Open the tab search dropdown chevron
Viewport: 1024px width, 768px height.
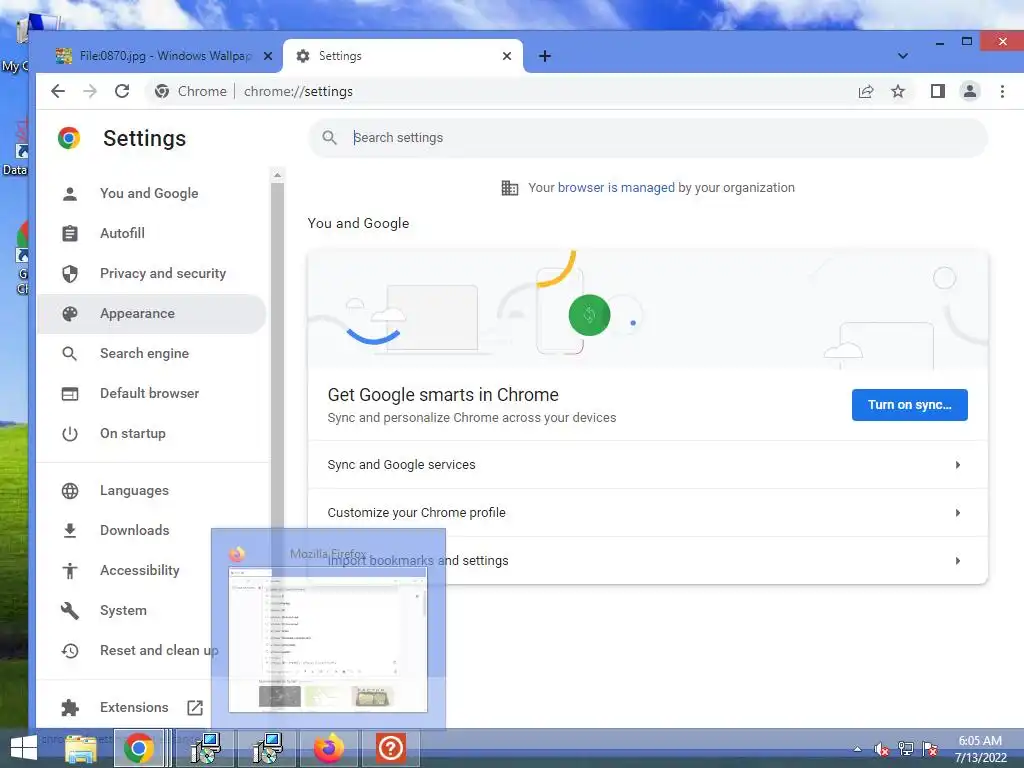point(903,56)
